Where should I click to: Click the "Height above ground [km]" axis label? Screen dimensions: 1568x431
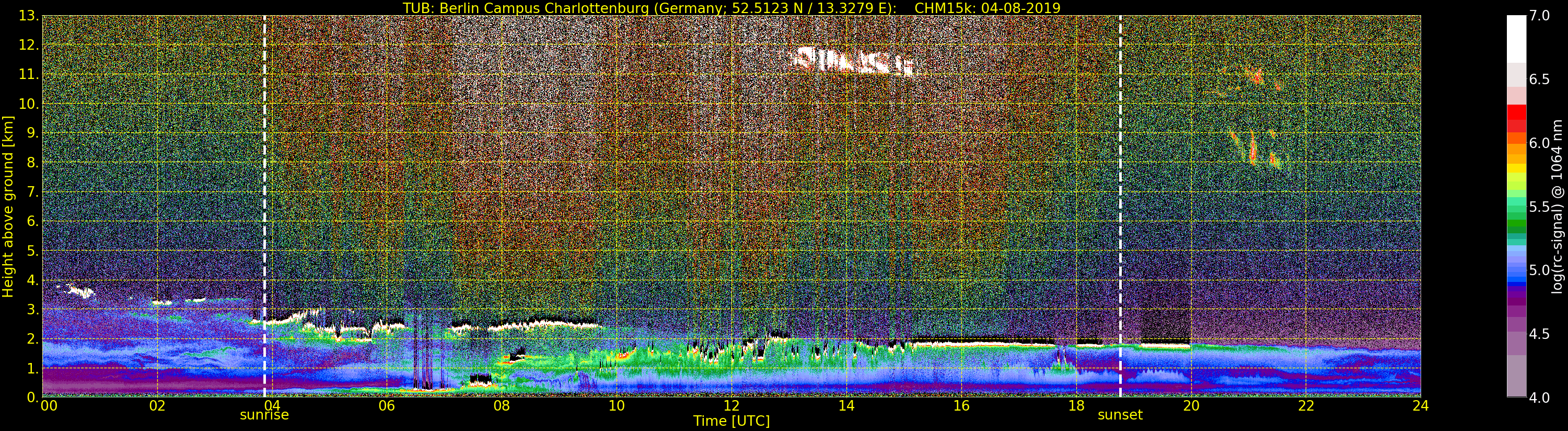[x=8, y=206]
